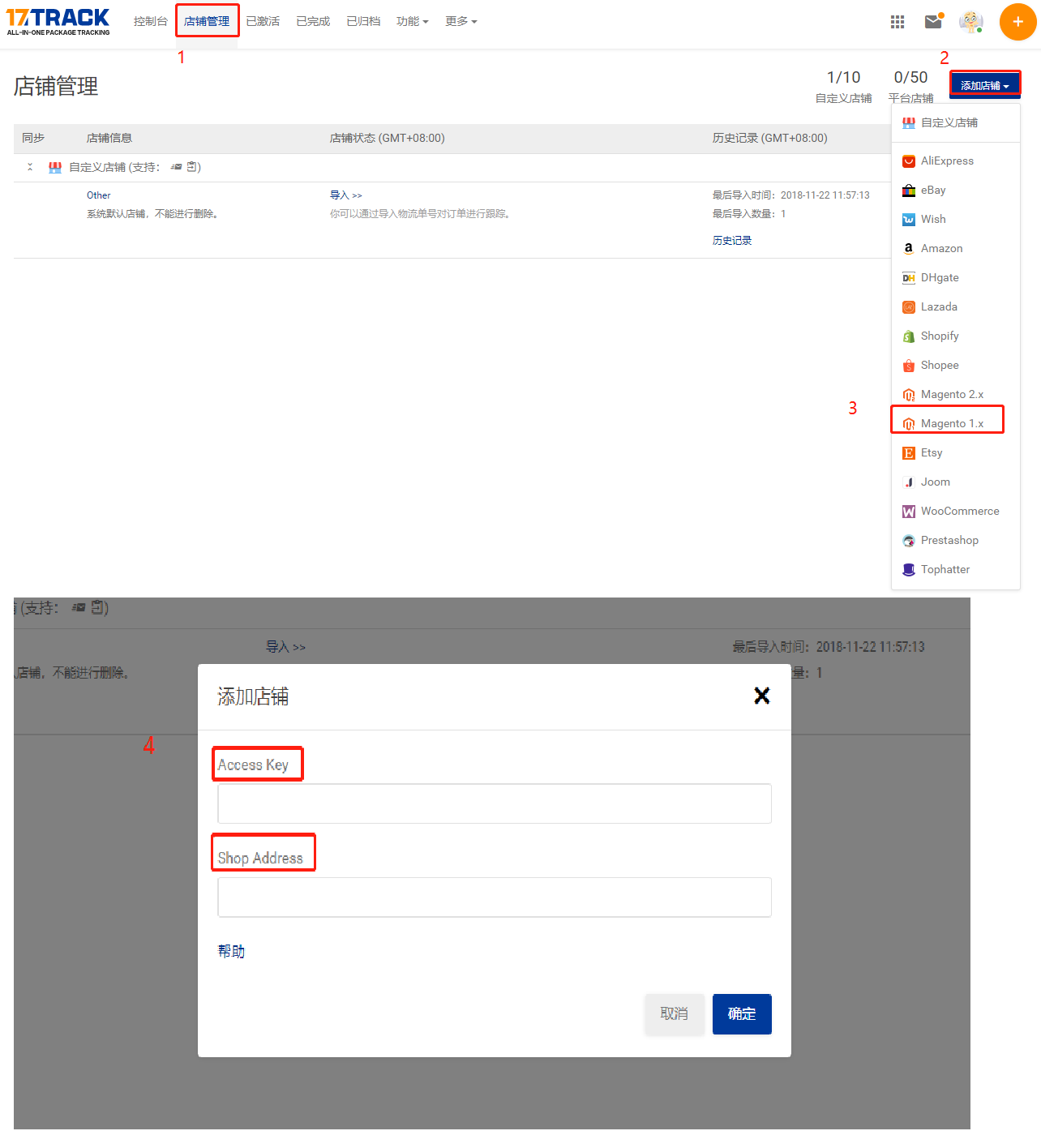Select Shopify from the add-store menu
The height and width of the screenshot is (1148, 1041).
tap(956, 336)
